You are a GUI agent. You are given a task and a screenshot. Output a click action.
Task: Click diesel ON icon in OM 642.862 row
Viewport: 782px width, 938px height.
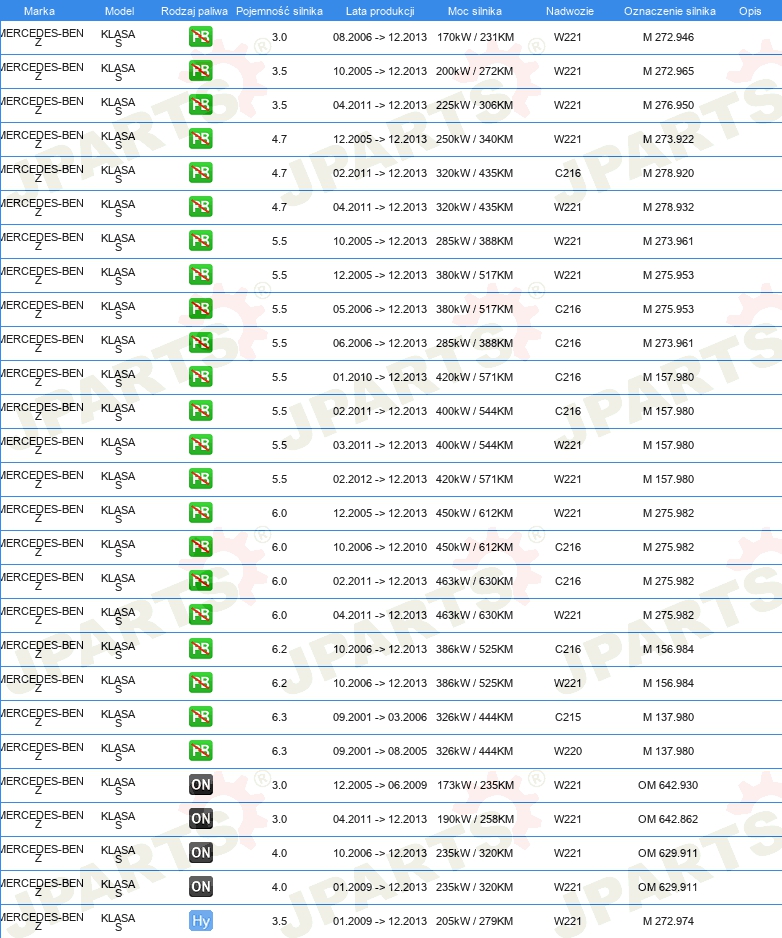(x=200, y=819)
